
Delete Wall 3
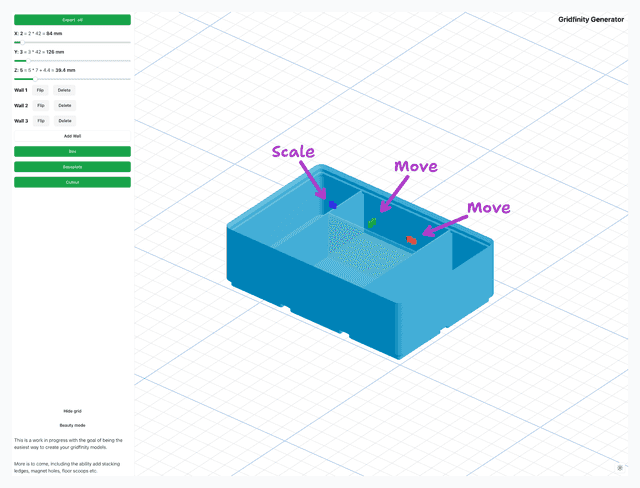coord(64,120)
